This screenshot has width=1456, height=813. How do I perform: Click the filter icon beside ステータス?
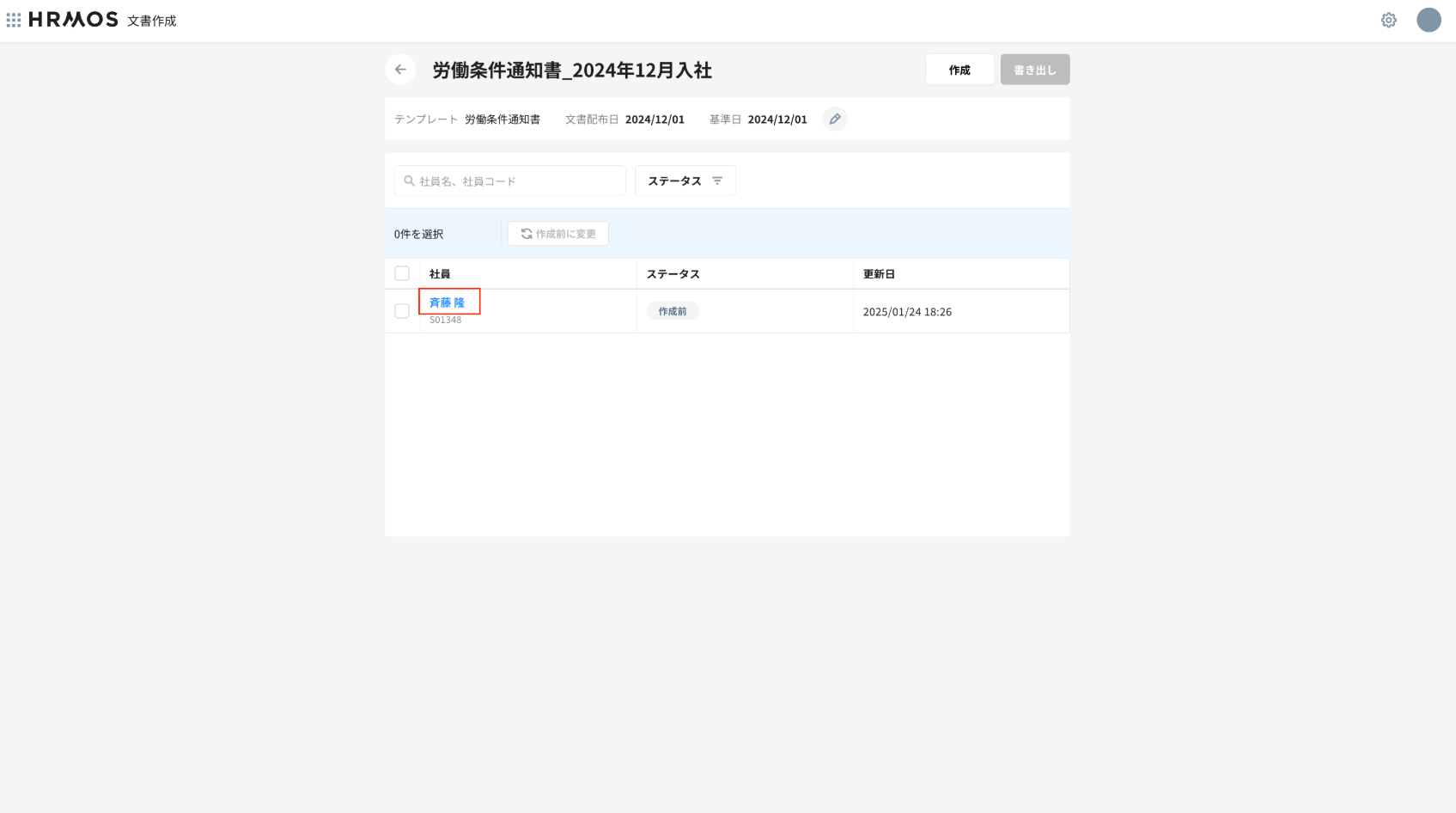pos(717,181)
